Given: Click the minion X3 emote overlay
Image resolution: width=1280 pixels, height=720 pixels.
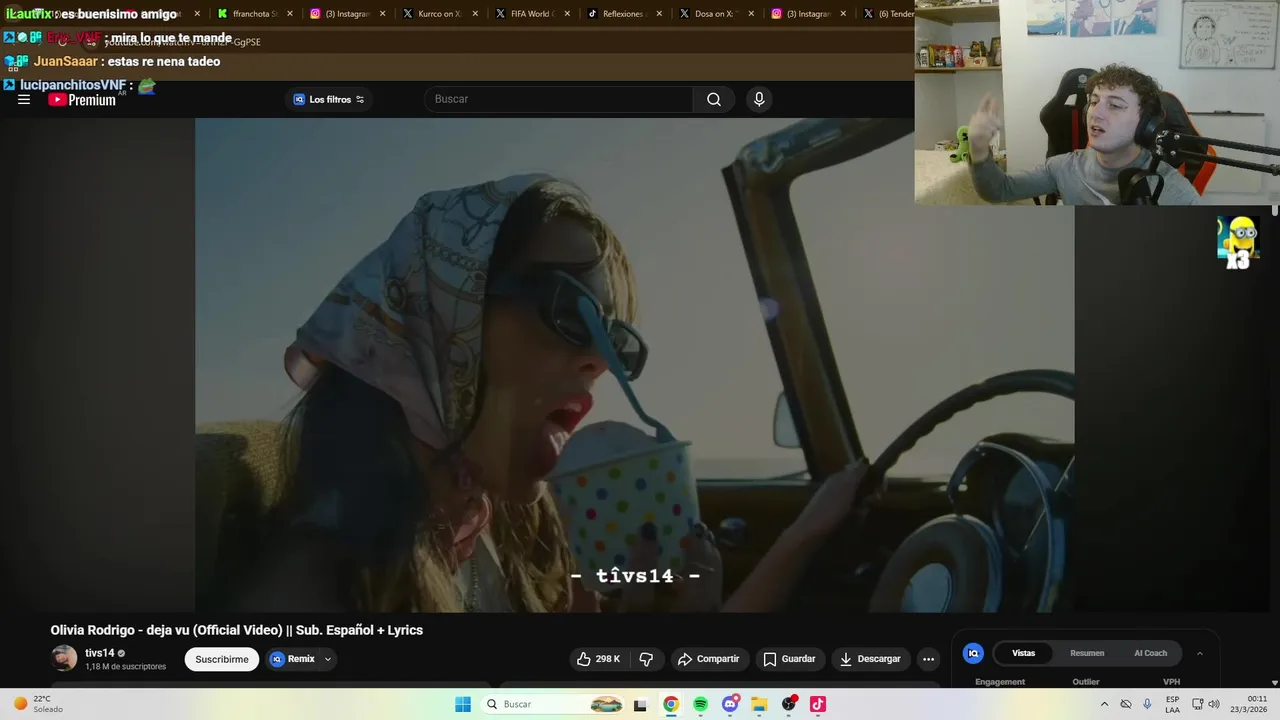Looking at the screenshot, I should [x=1239, y=243].
